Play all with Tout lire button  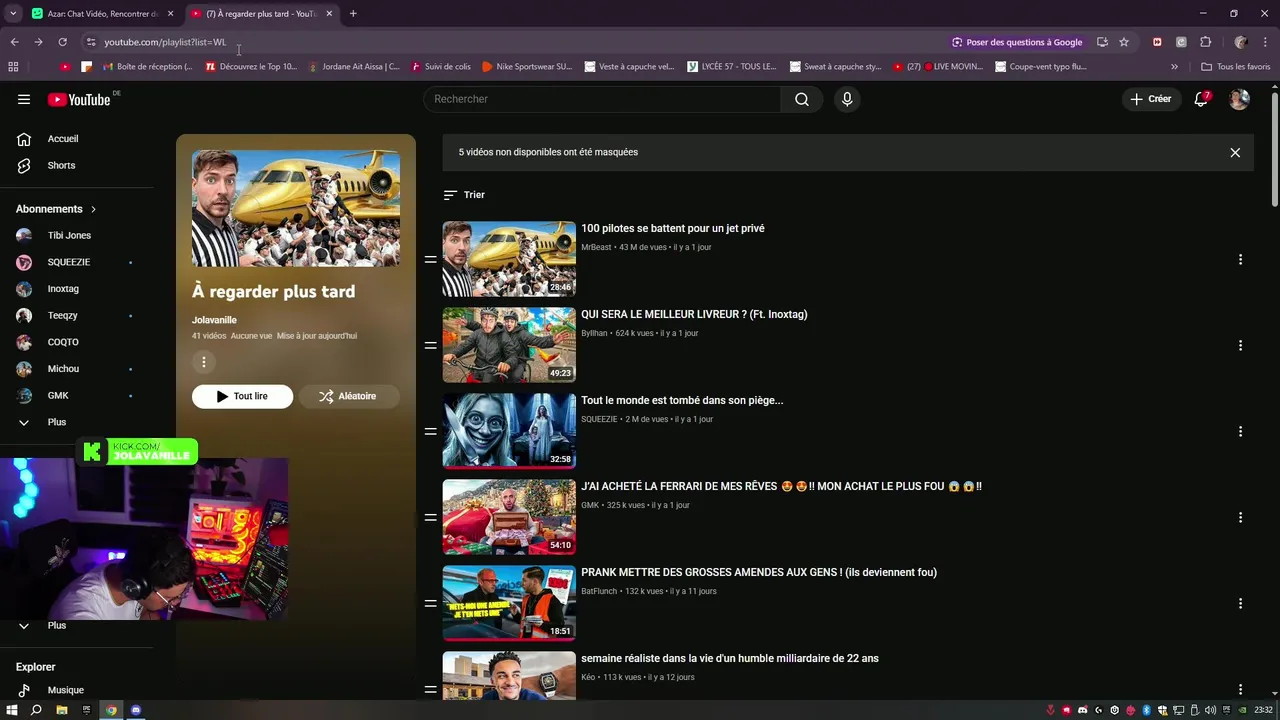coord(243,396)
